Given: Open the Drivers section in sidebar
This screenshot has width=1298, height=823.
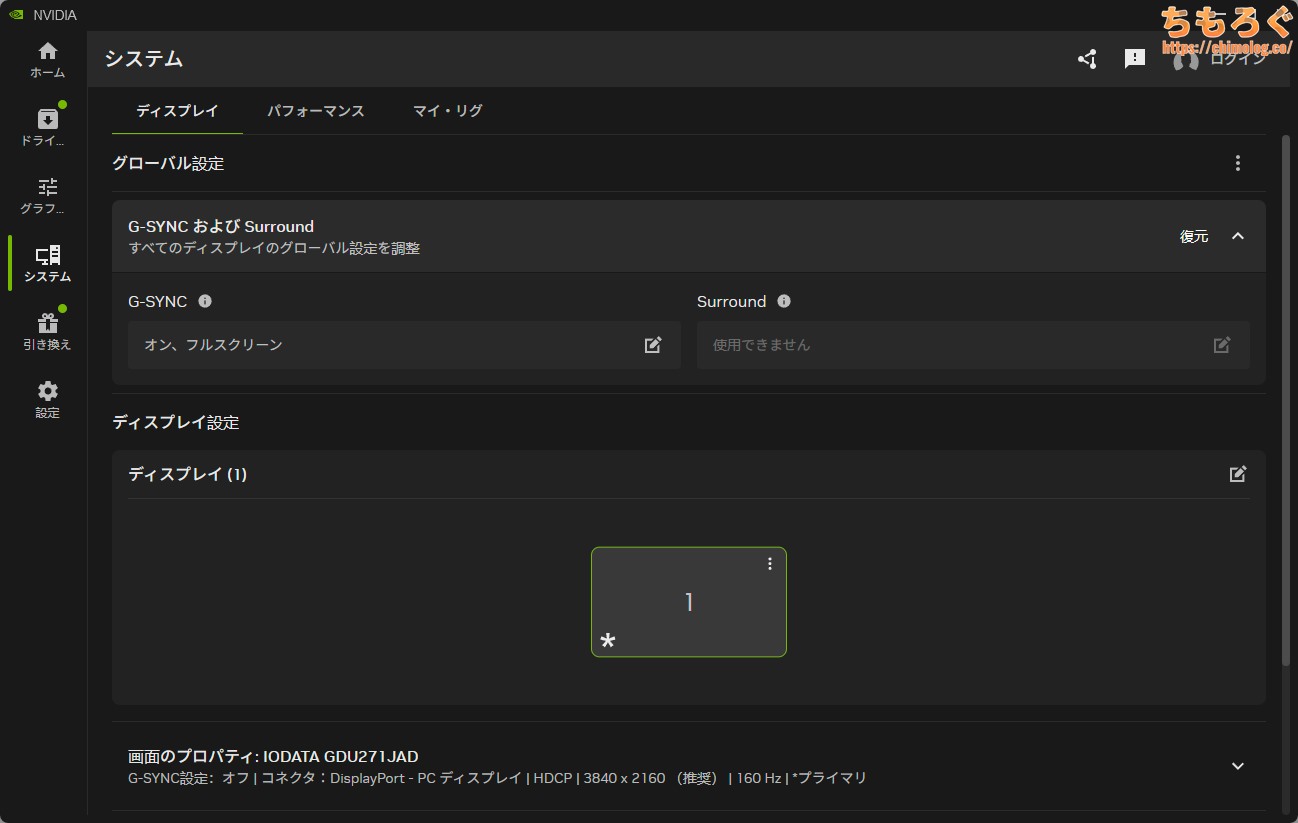Looking at the screenshot, I should click(x=47, y=127).
